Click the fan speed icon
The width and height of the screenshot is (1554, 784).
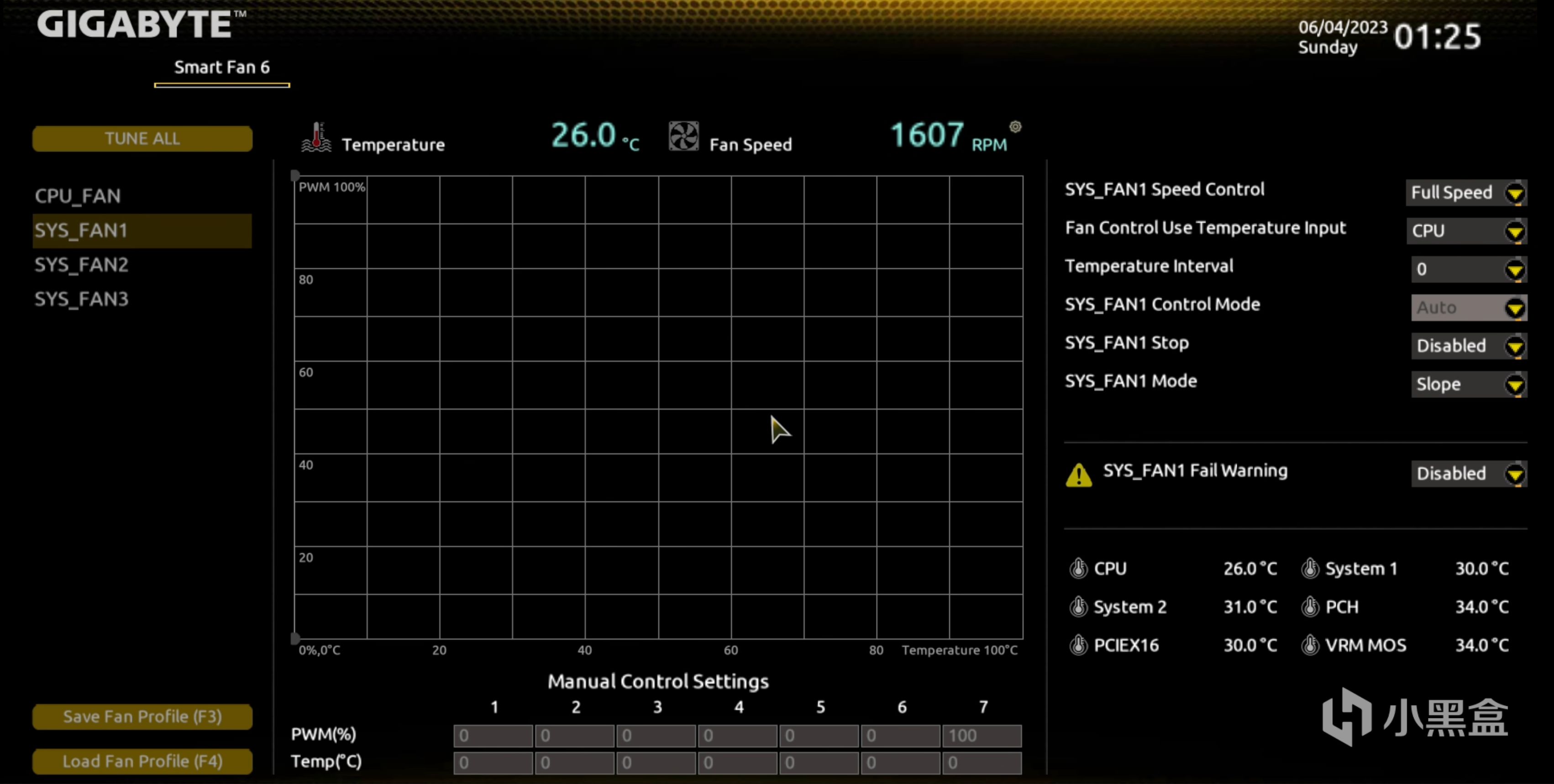(683, 136)
